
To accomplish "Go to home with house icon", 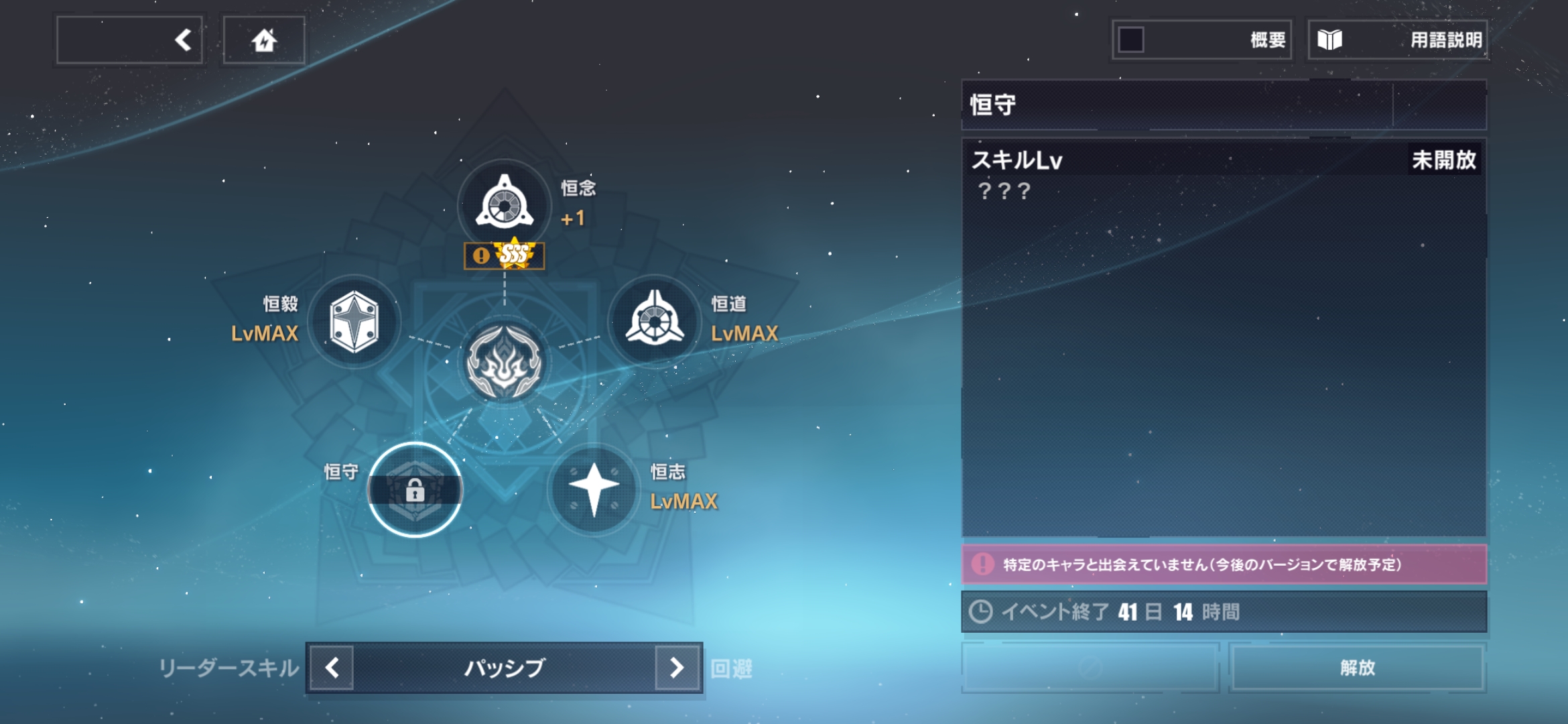I will (x=264, y=40).
